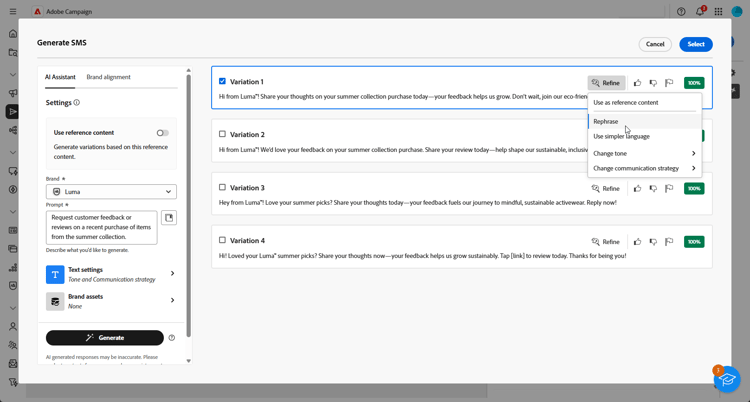This screenshot has height=402, width=750.
Task: Open the app switcher grid
Action: 718,11
